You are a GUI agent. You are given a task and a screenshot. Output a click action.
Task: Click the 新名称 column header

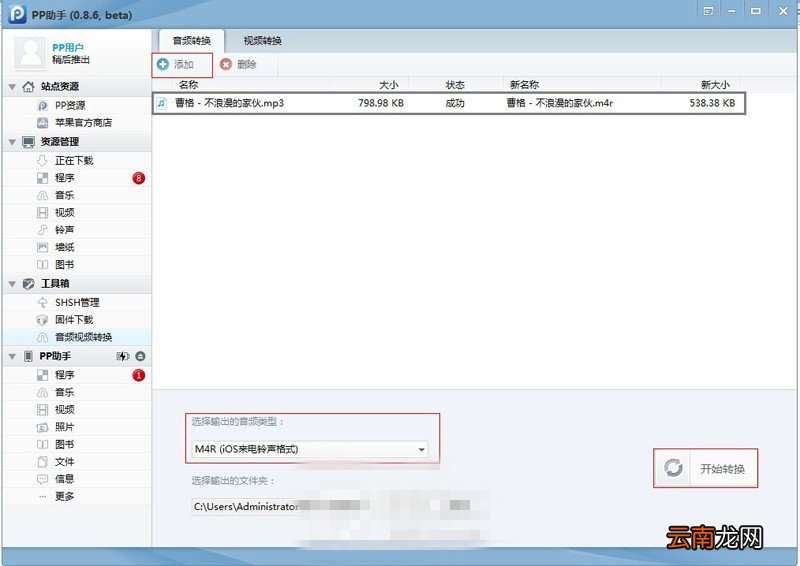tap(524, 85)
